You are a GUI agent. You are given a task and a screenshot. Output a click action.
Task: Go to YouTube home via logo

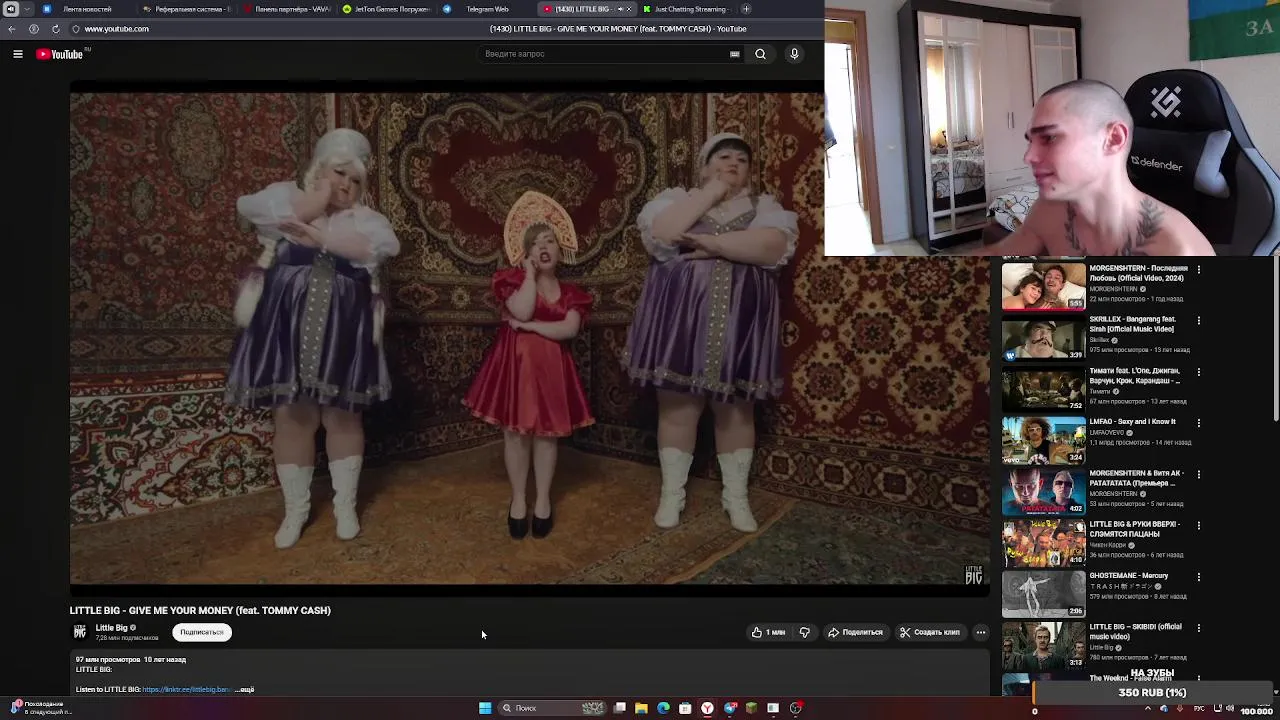(x=60, y=54)
